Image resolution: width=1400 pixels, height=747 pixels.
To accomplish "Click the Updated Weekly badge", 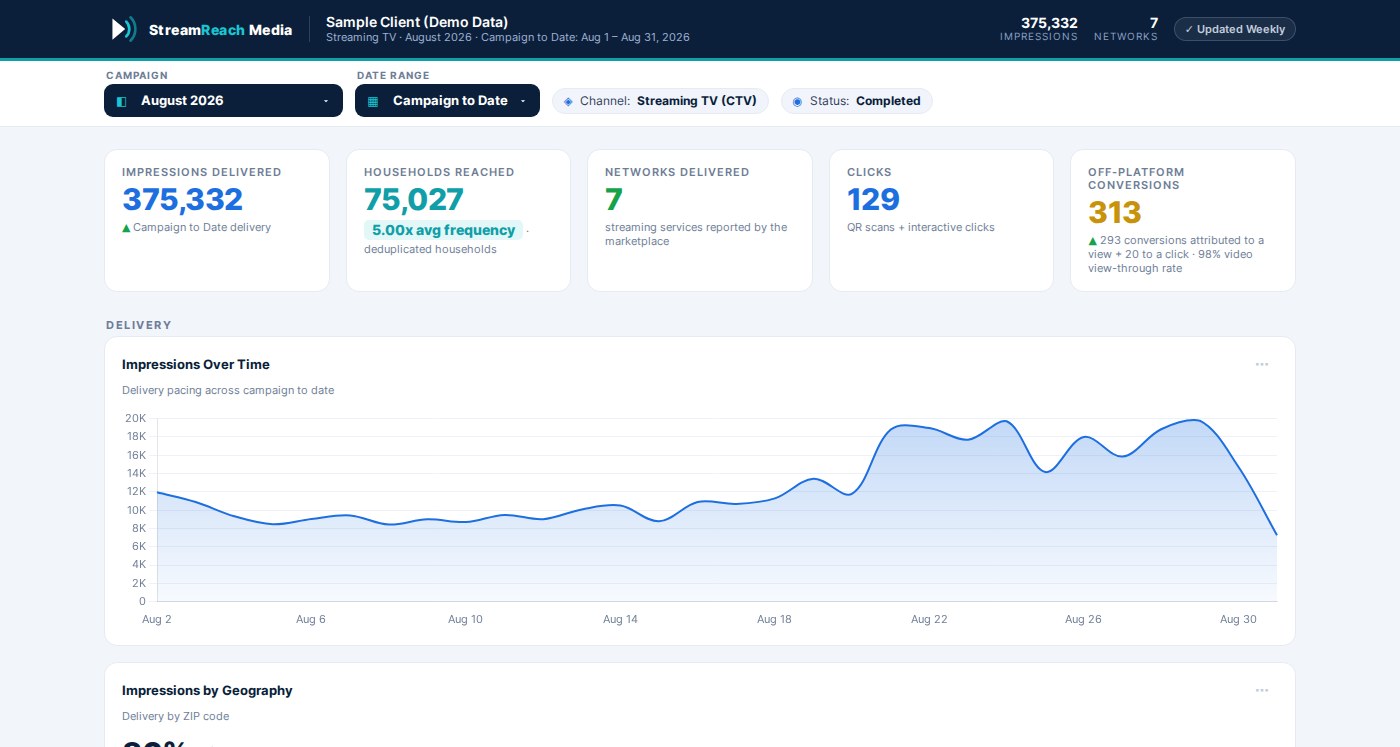I will click(1234, 29).
